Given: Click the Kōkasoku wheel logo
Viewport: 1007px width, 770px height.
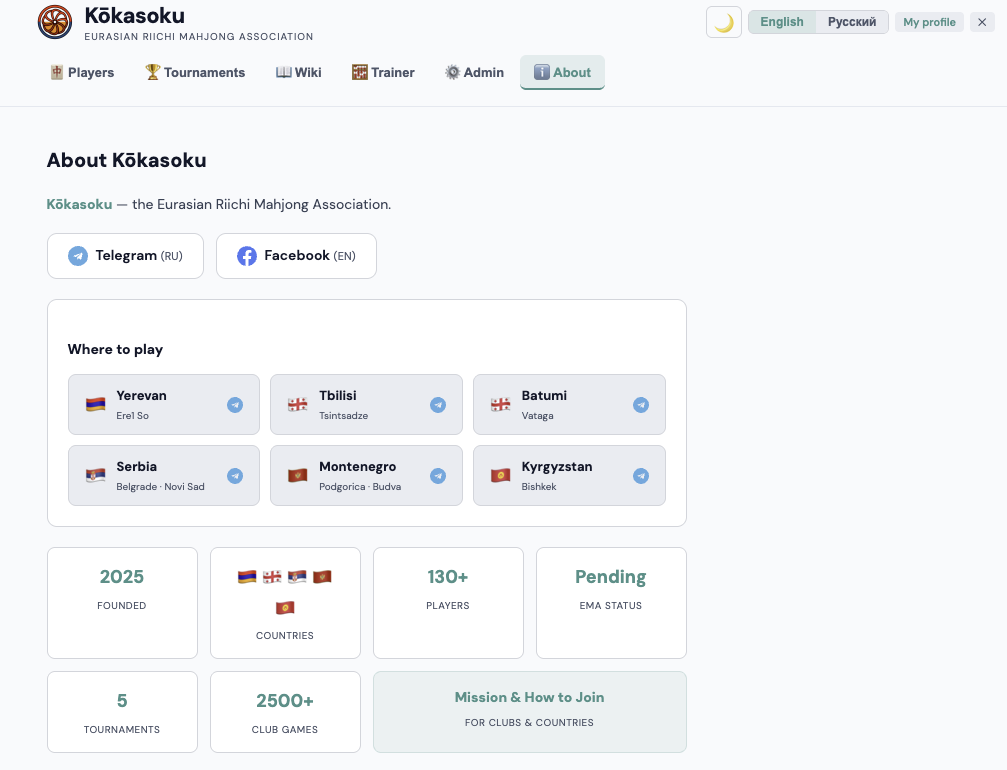Looking at the screenshot, I should point(55,22).
